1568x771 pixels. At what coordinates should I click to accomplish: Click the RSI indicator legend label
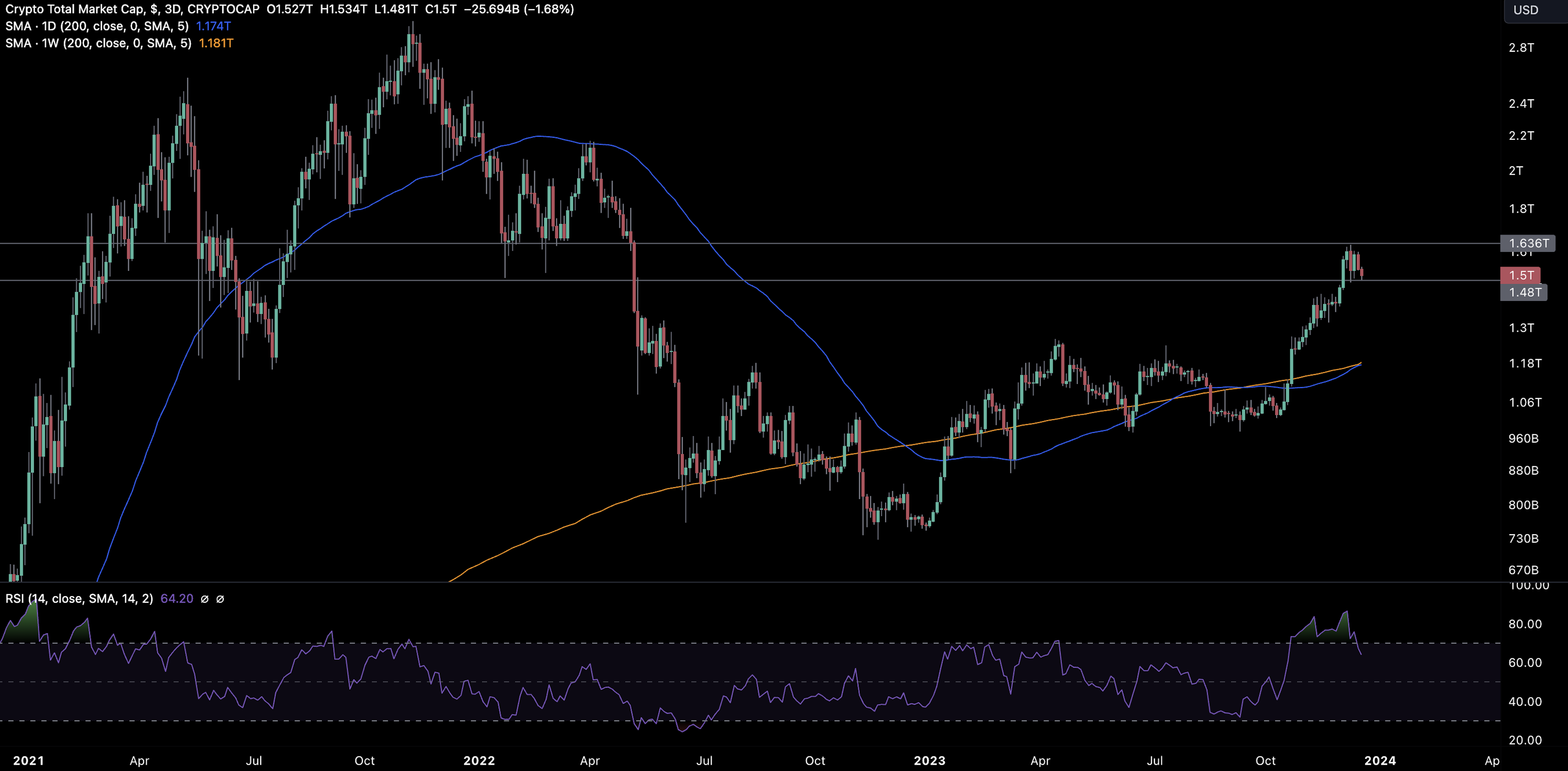pyautogui.click(x=79, y=599)
